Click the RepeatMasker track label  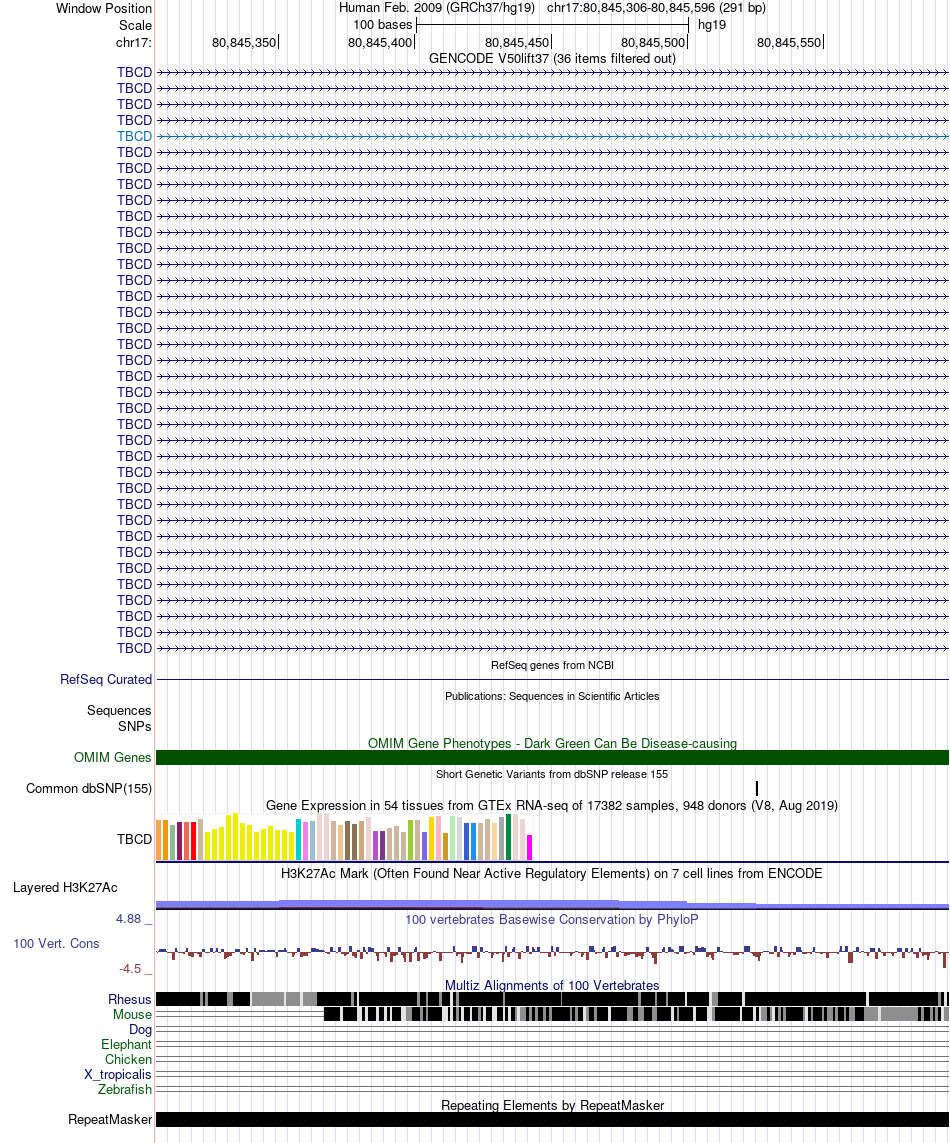point(110,1120)
